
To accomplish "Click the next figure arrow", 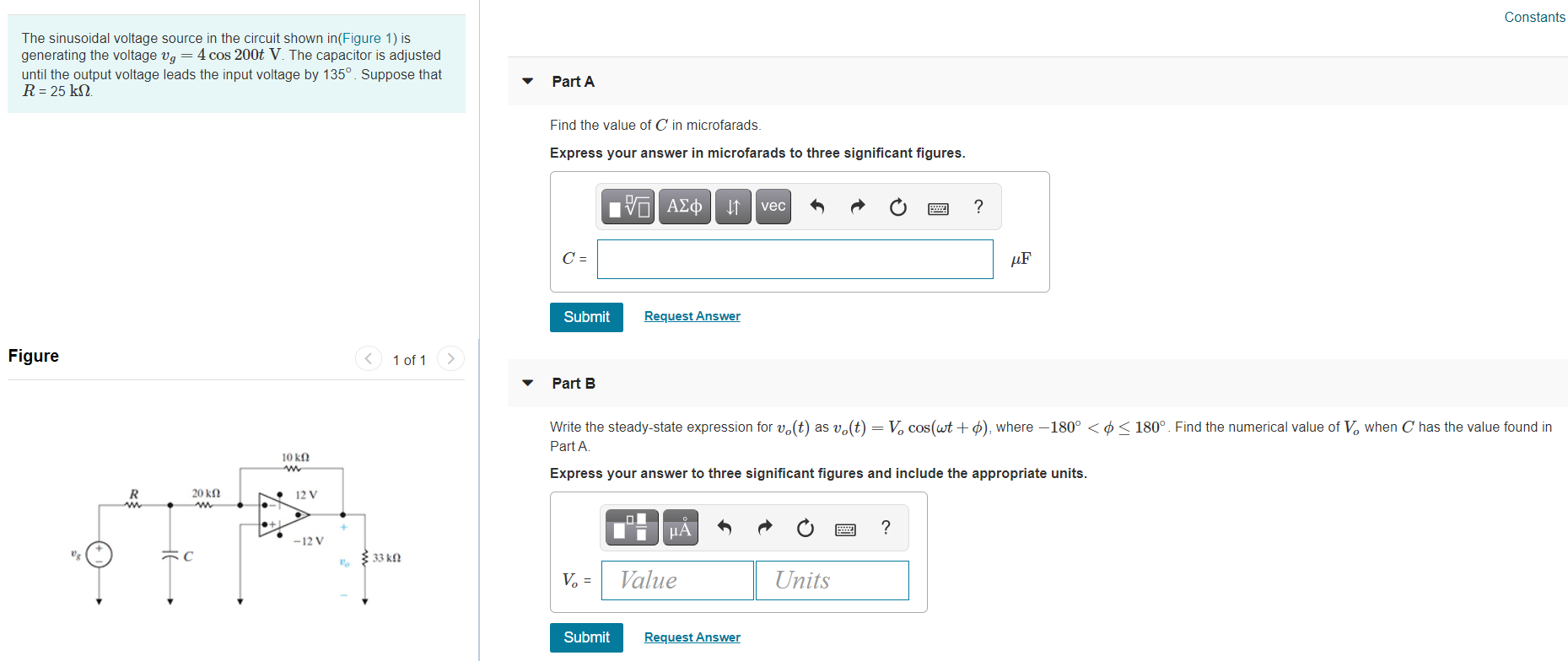I will pos(450,358).
